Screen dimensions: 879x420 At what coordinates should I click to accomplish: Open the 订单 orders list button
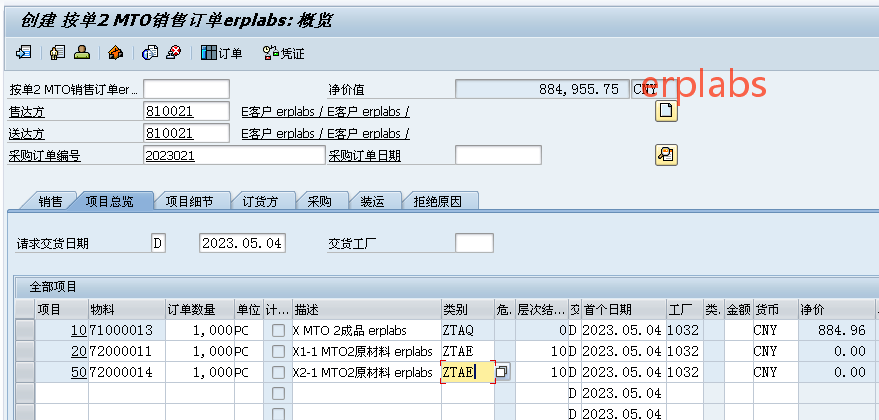tap(221, 53)
